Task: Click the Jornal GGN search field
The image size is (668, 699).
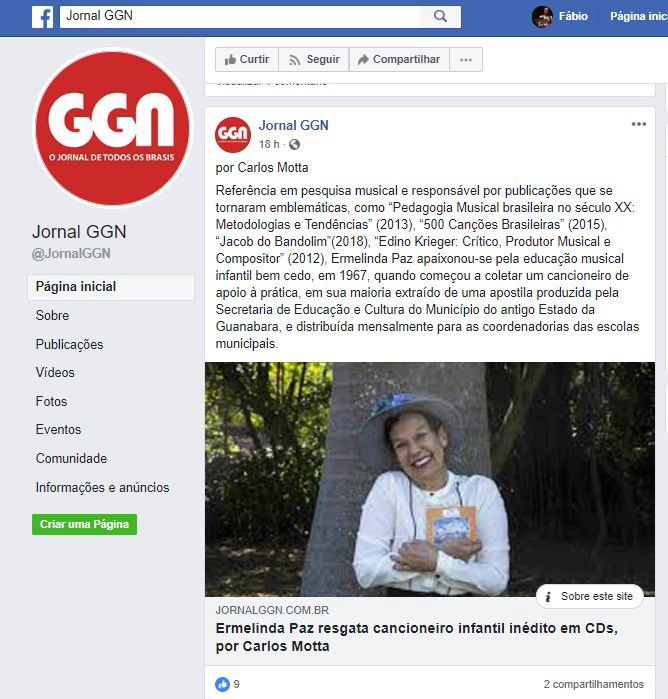Action: pyautogui.click(x=241, y=16)
